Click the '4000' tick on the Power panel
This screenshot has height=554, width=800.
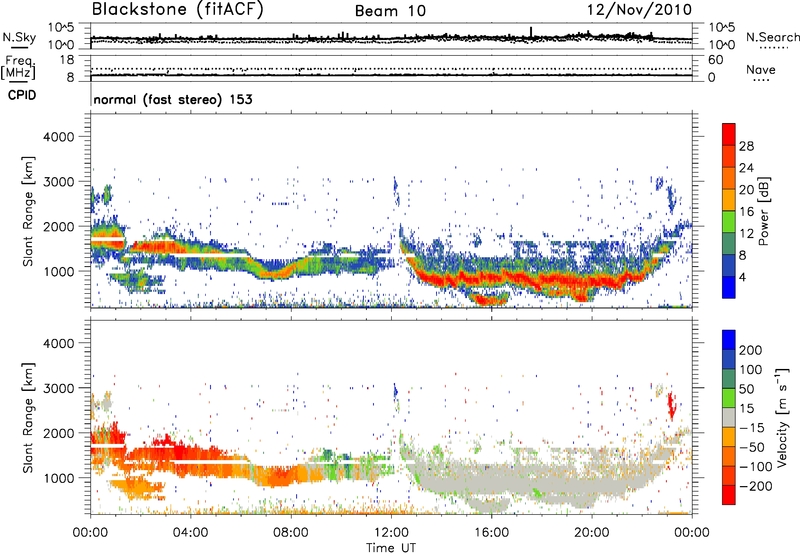58,137
